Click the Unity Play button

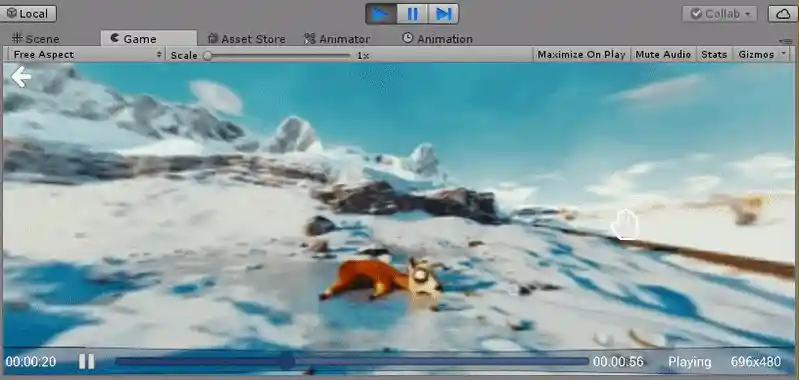pyautogui.click(x=381, y=14)
